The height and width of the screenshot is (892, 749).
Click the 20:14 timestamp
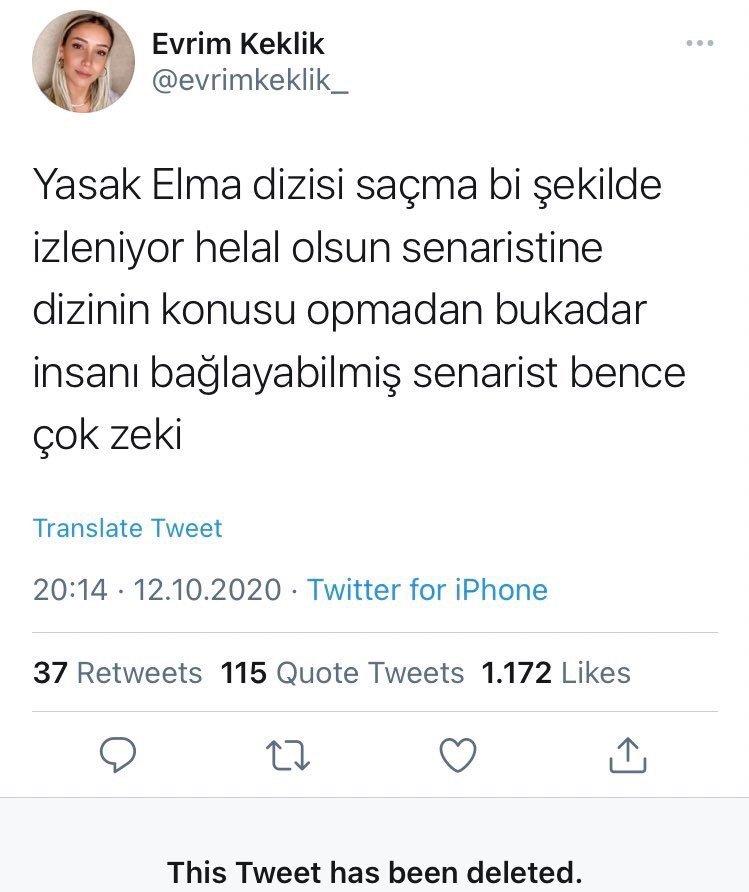coord(70,590)
